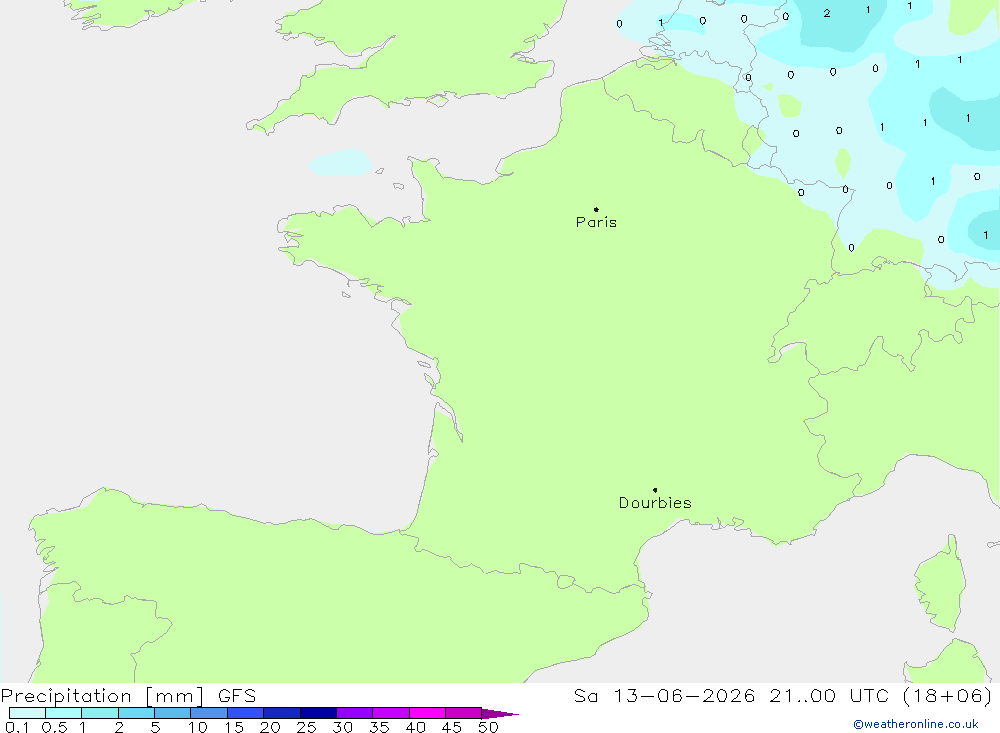The image size is (1000, 733).
Task: Select the dot marker above Paris
Action: tap(596, 209)
